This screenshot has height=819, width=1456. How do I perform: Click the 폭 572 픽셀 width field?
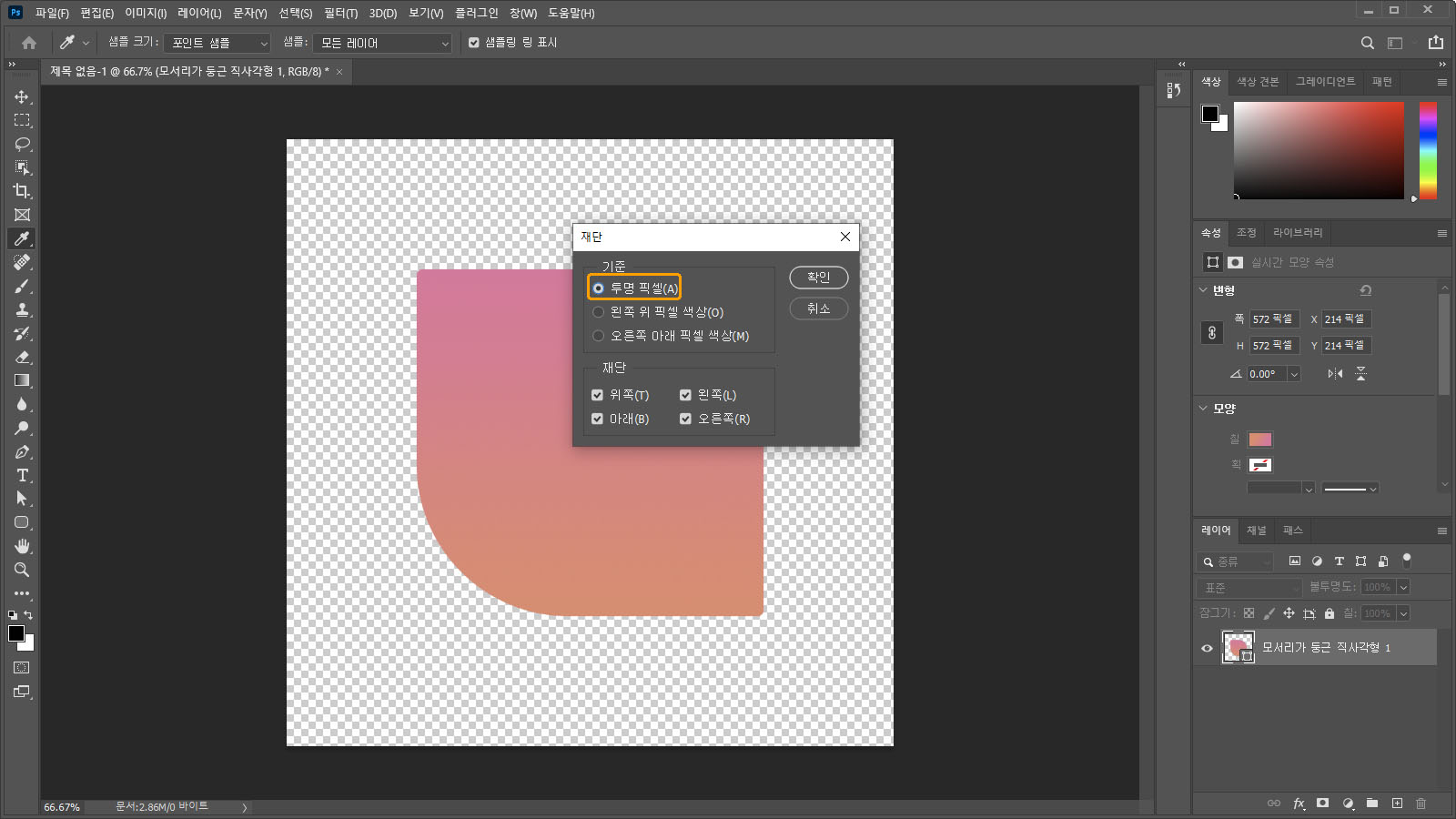pos(1275,319)
